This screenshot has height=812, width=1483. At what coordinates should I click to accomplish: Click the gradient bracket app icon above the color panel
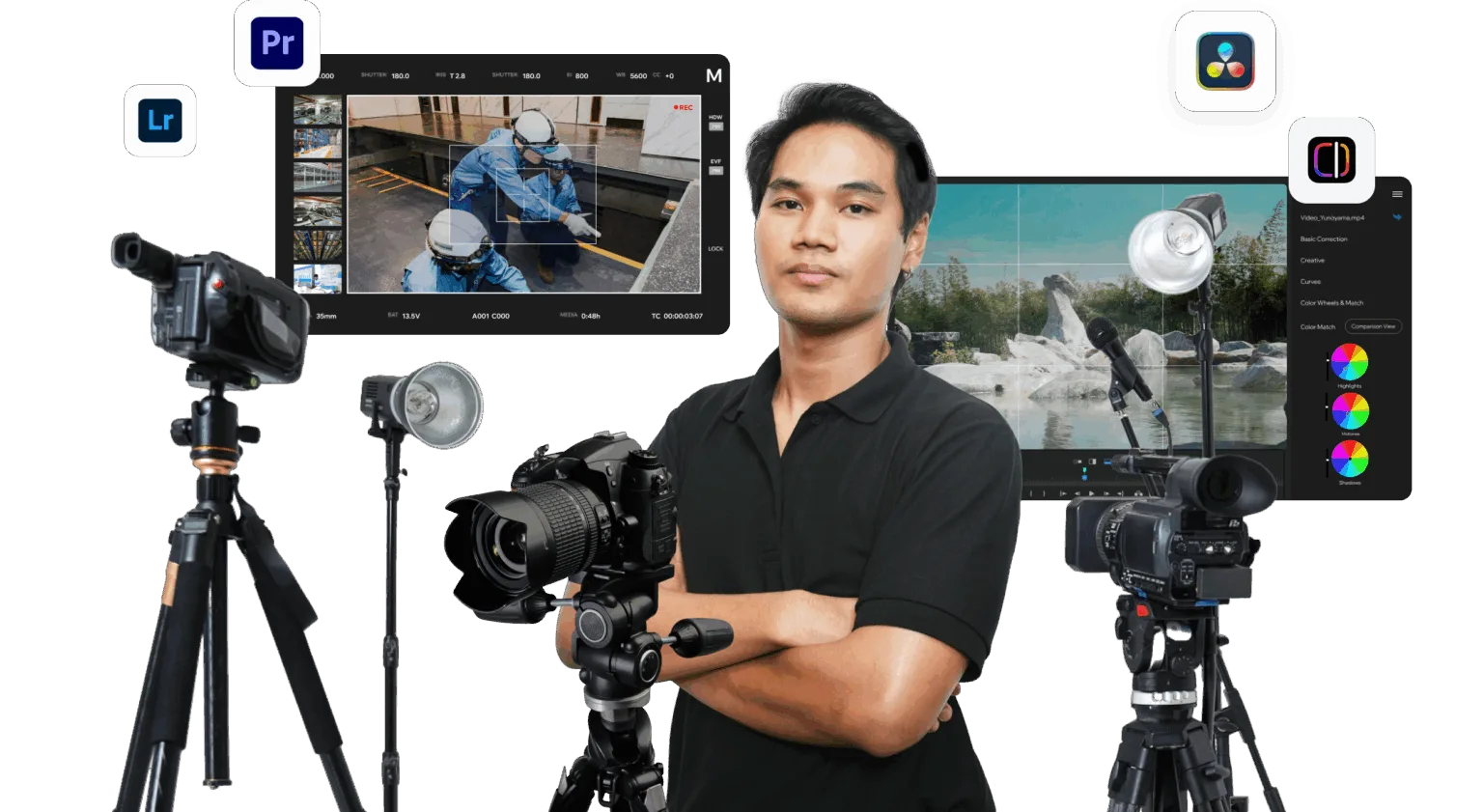coord(1331,160)
